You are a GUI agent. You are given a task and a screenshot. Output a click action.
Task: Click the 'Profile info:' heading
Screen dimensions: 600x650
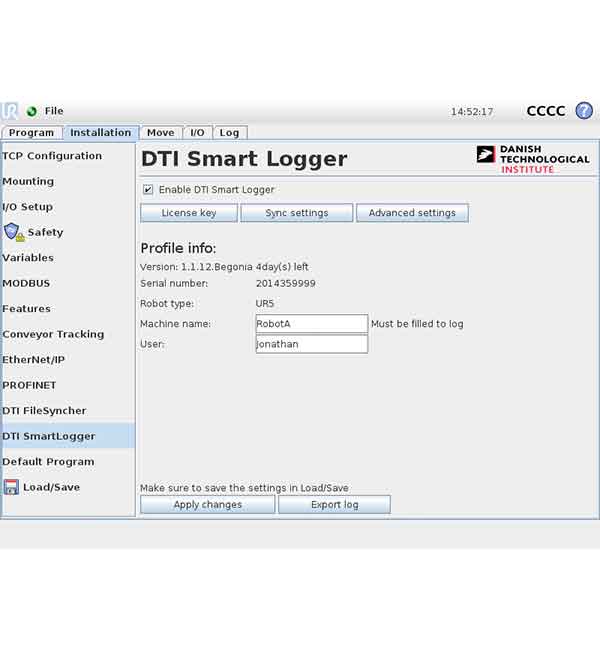(178, 248)
